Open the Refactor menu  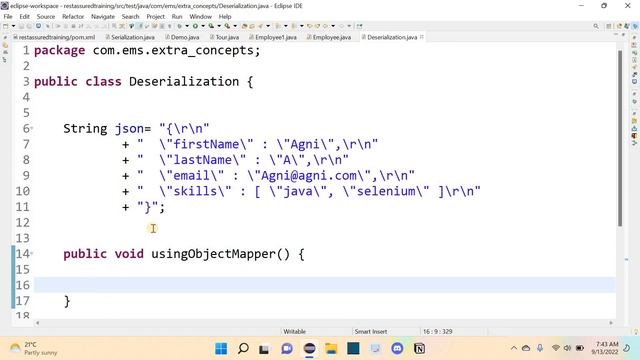73,16
